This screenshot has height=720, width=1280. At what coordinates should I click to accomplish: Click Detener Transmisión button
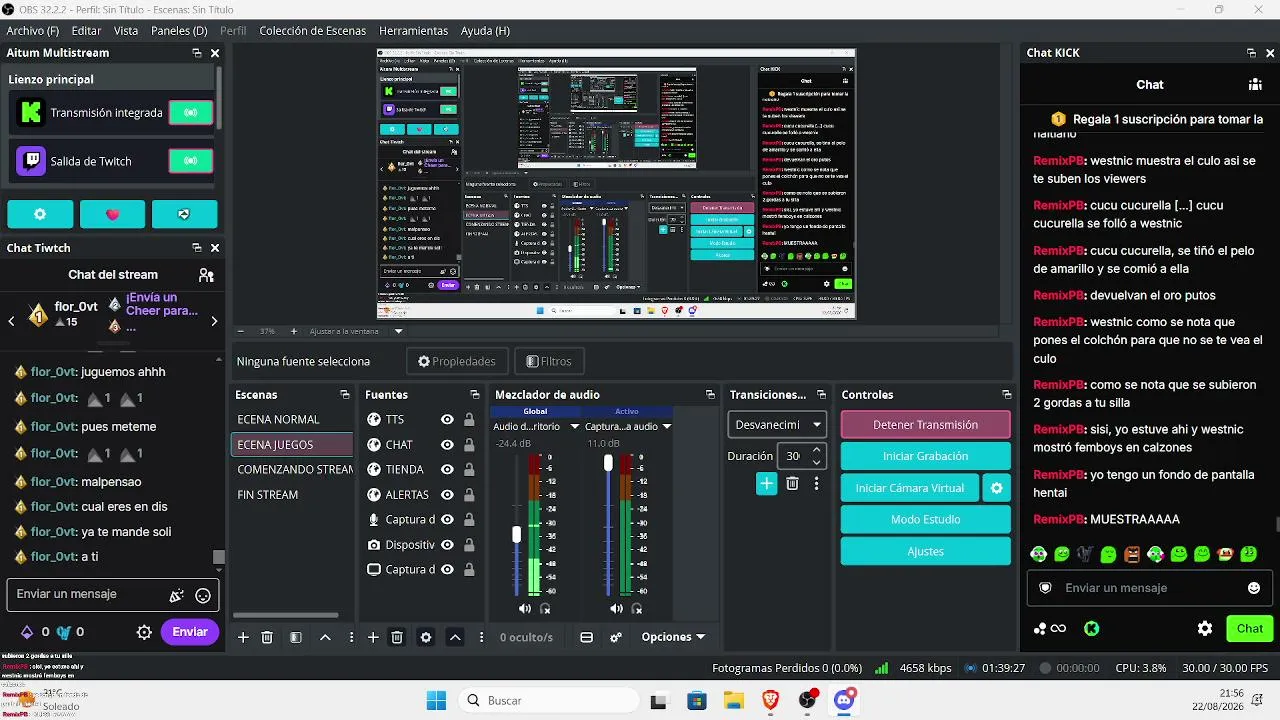[x=926, y=425]
